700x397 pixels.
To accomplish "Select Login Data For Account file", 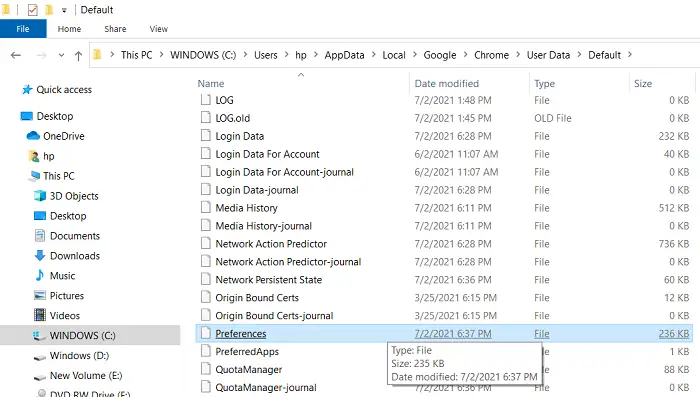I will click(267, 154).
